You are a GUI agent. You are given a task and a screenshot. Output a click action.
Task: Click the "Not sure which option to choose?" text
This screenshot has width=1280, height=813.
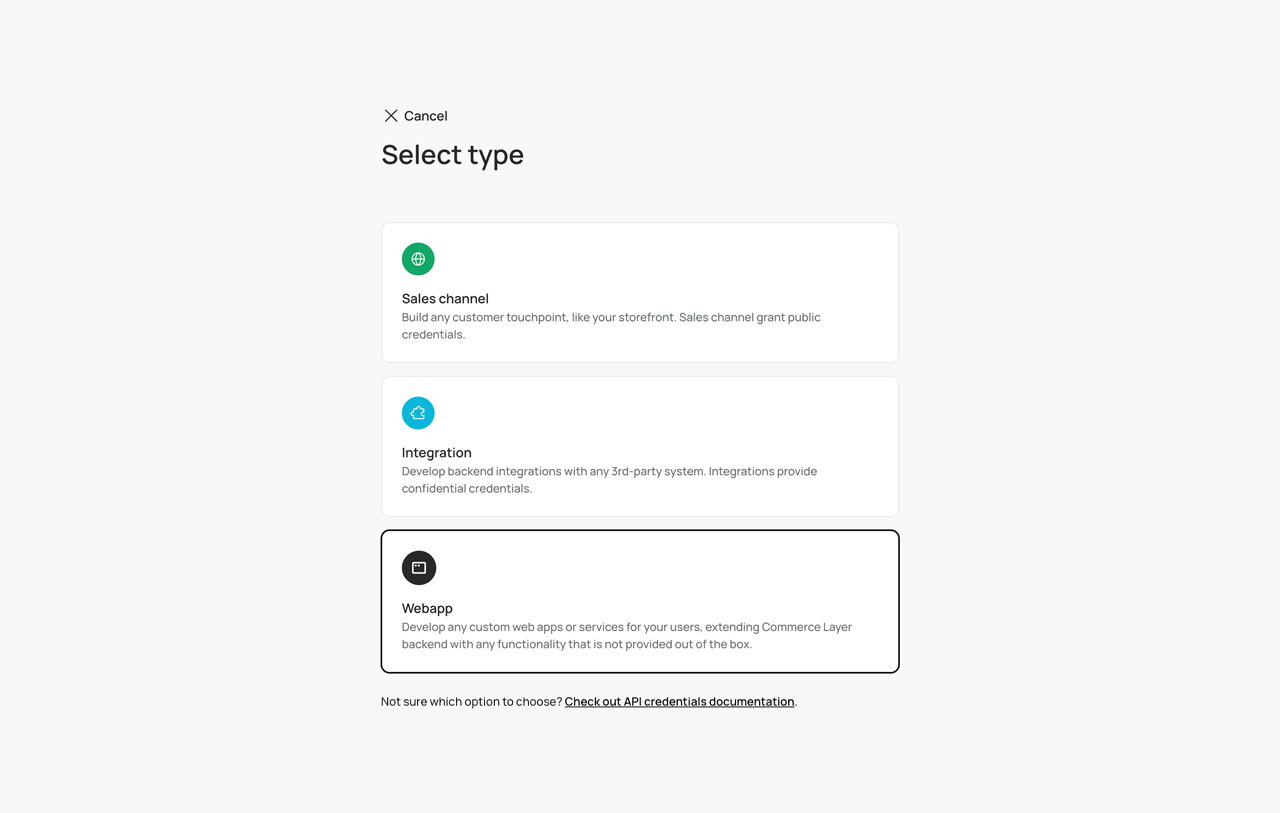tap(471, 702)
